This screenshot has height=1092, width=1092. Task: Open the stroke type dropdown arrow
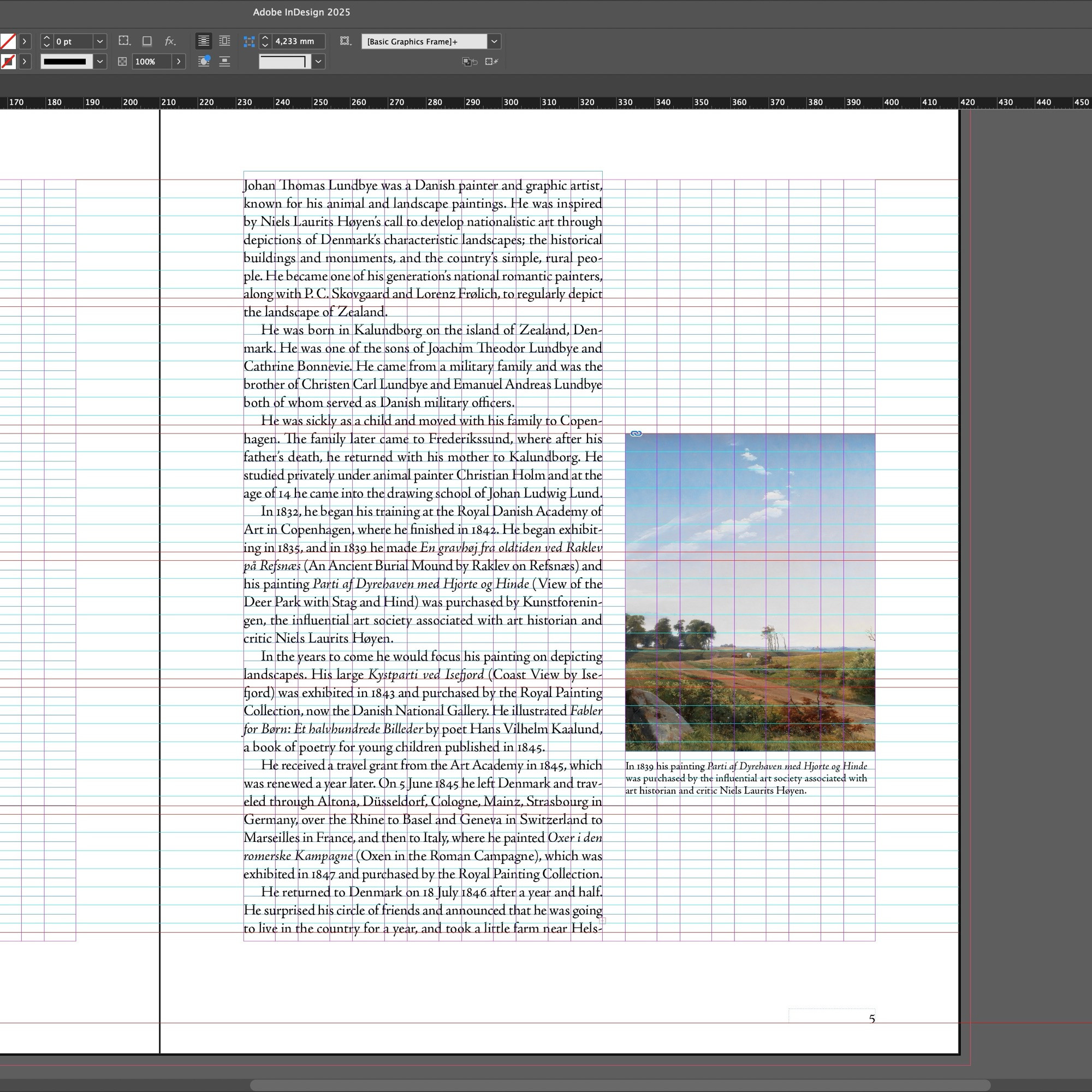(99, 62)
